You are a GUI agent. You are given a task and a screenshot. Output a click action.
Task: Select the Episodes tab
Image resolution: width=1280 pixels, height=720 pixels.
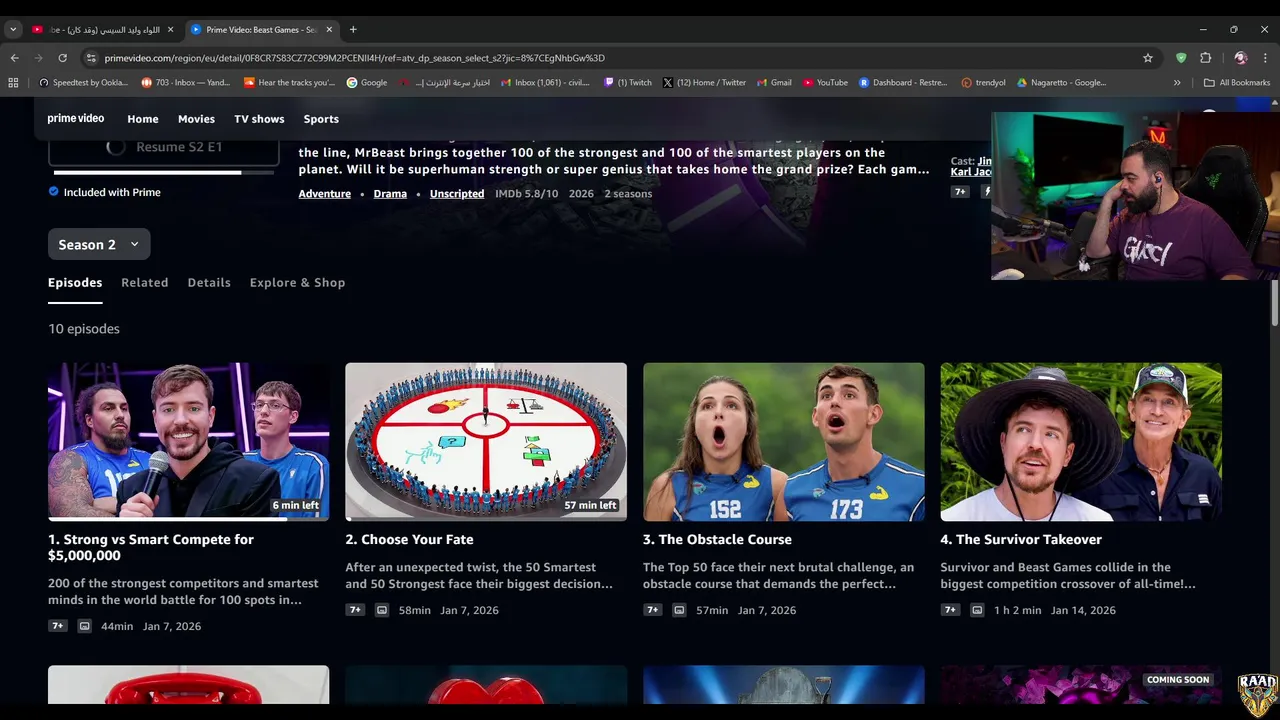(75, 282)
